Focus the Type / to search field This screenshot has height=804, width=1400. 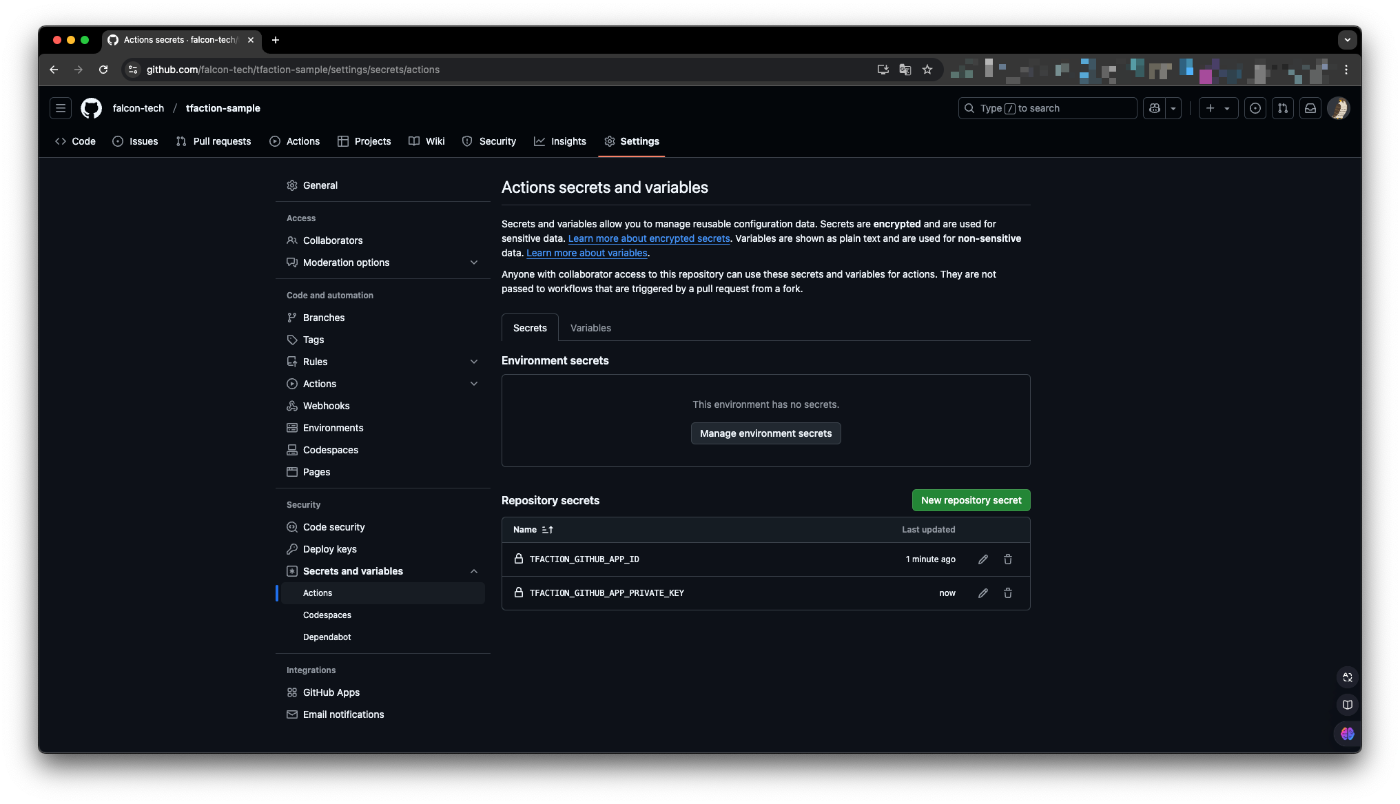click(x=1047, y=108)
